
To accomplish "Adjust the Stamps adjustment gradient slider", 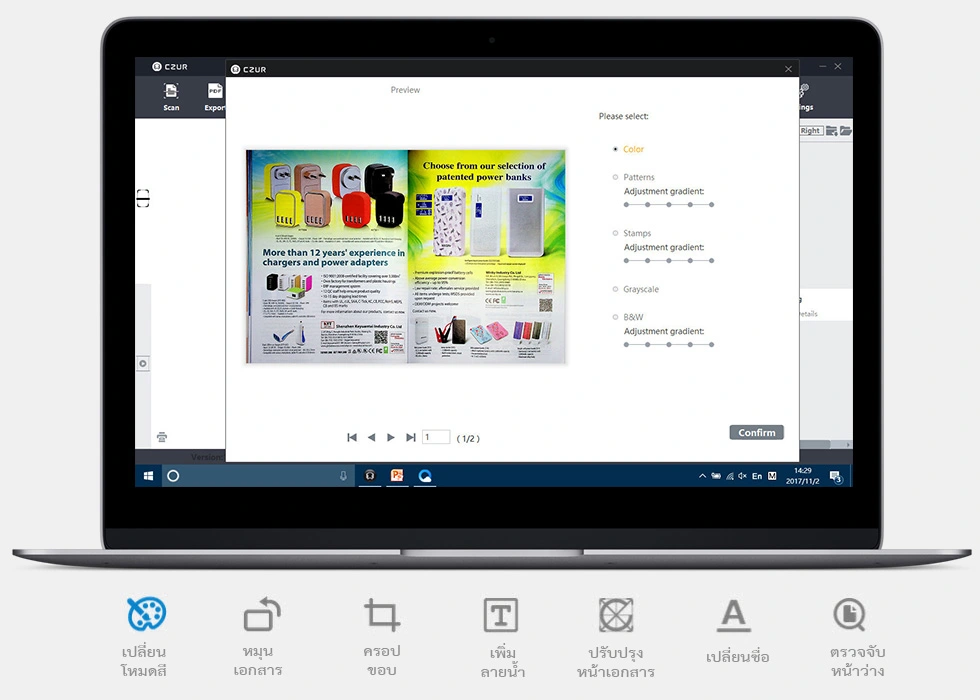I will coord(669,261).
